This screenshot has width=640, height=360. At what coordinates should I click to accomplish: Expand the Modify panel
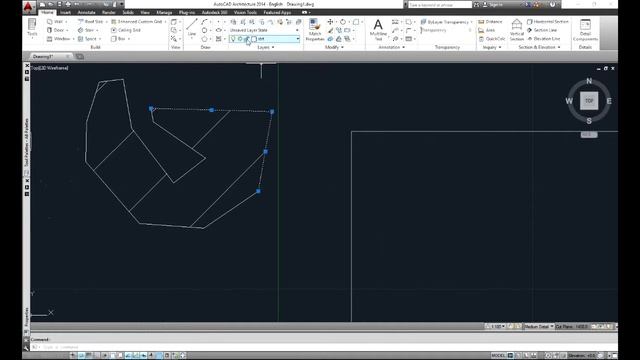[x=334, y=47]
